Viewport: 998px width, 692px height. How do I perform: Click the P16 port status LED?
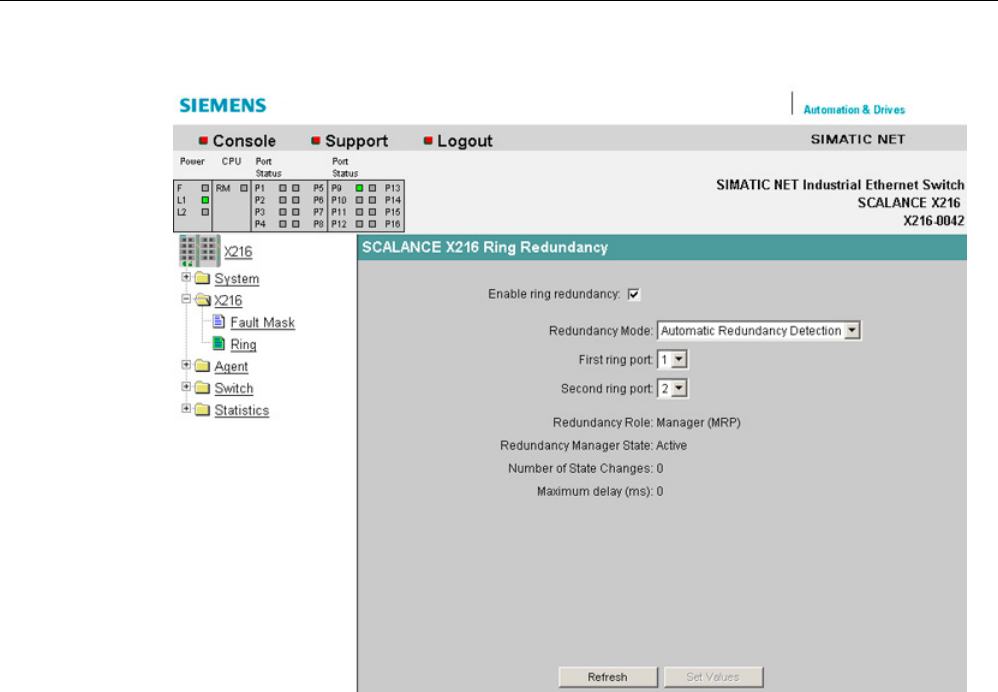tap(372, 224)
